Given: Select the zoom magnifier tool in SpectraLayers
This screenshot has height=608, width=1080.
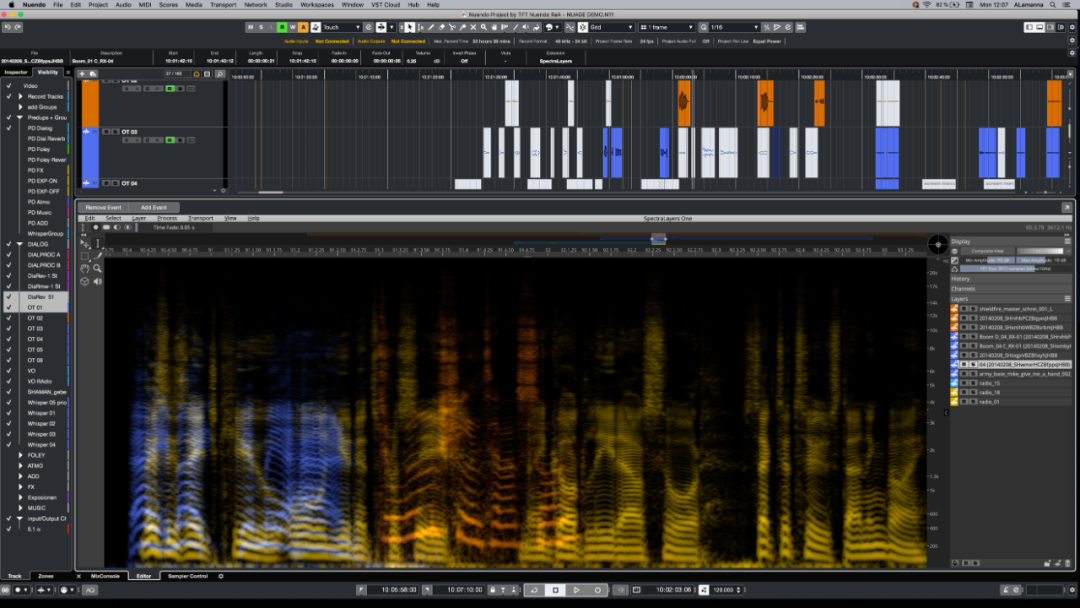Looking at the screenshot, I should pyautogui.click(x=98, y=268).
